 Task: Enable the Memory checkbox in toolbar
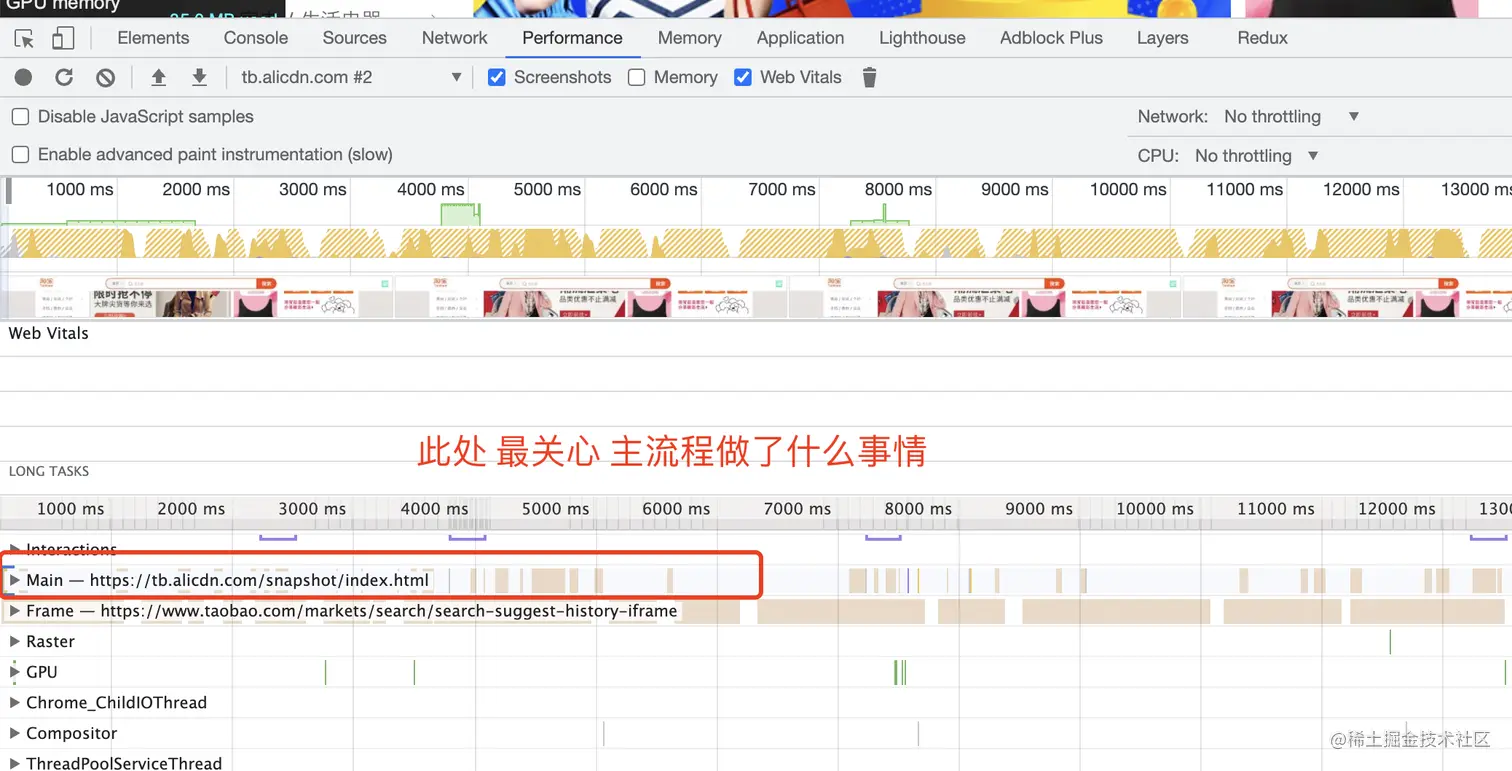[x=636, y=77]
